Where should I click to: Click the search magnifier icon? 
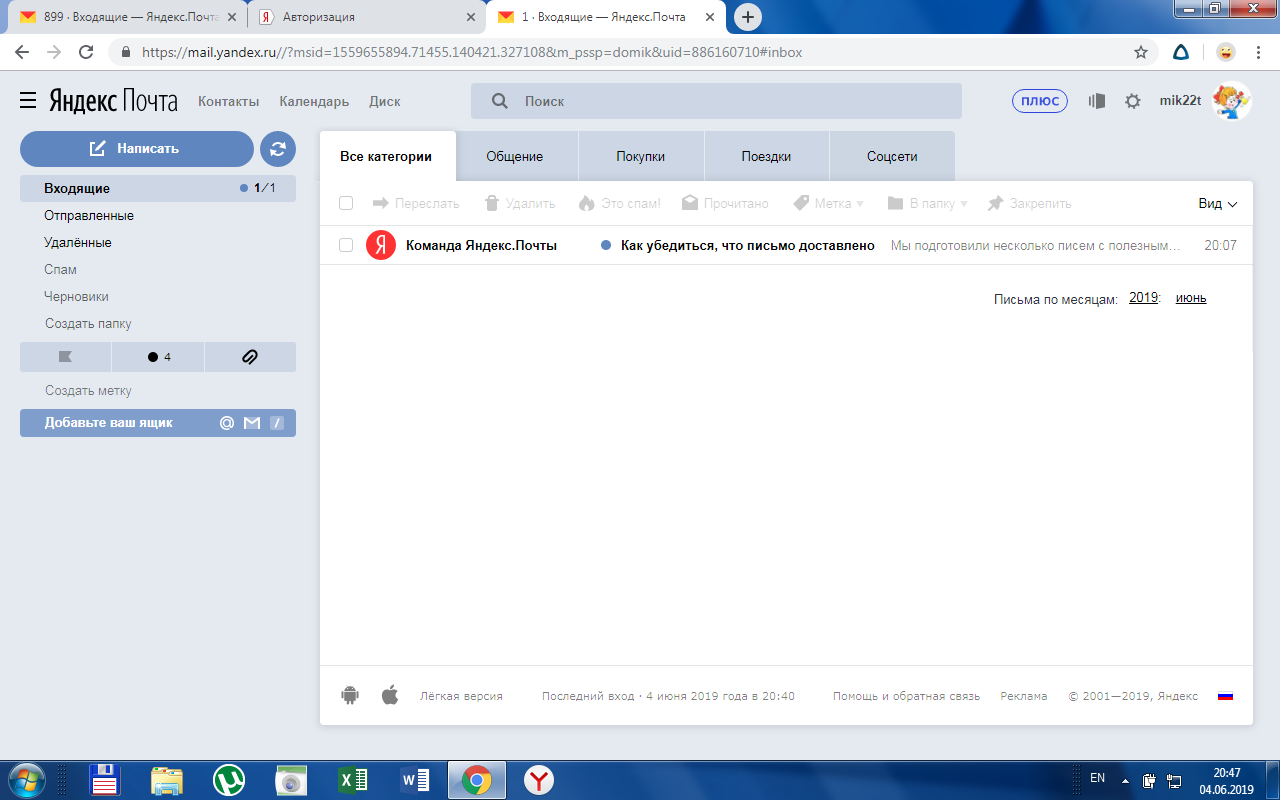498,101
